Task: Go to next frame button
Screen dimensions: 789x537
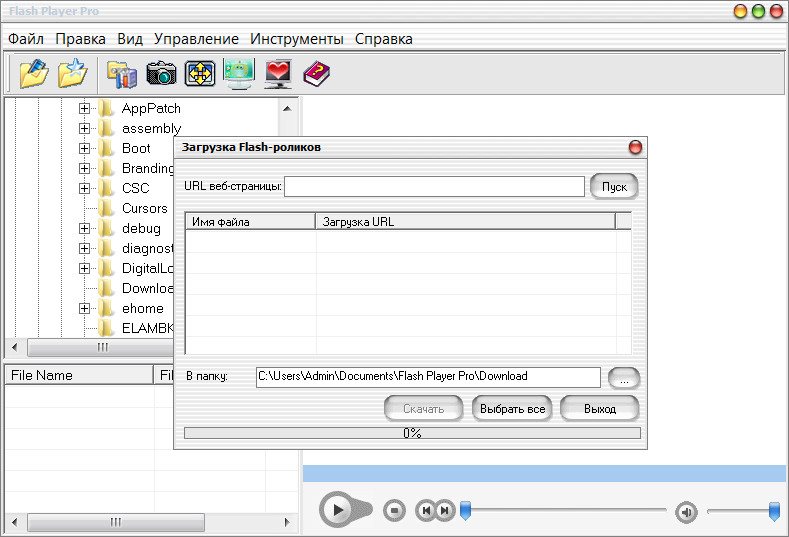Action: pyautogui.click(x=445, y=511)
